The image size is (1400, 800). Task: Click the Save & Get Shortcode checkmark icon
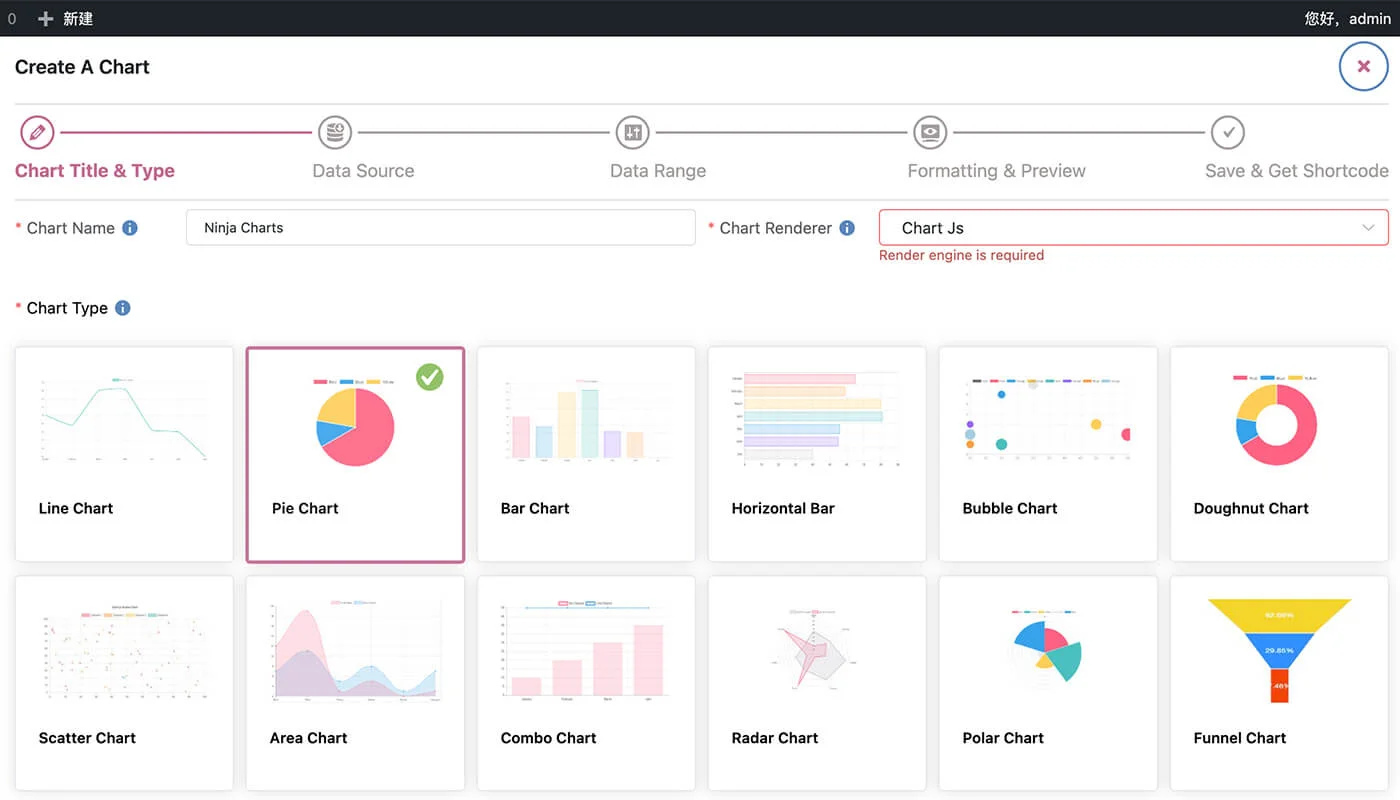[x=1227, y=132]
